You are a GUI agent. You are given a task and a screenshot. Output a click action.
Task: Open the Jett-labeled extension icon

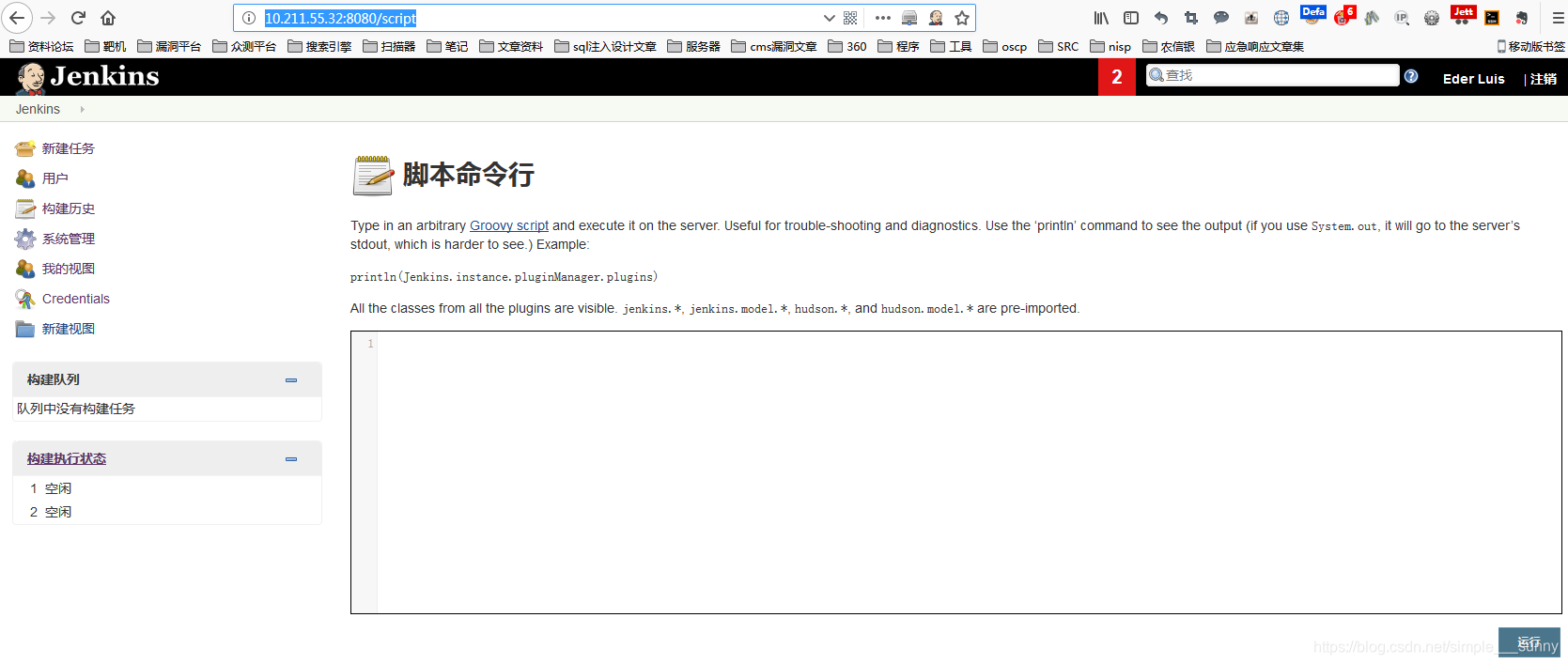(x=1463, y=15)
